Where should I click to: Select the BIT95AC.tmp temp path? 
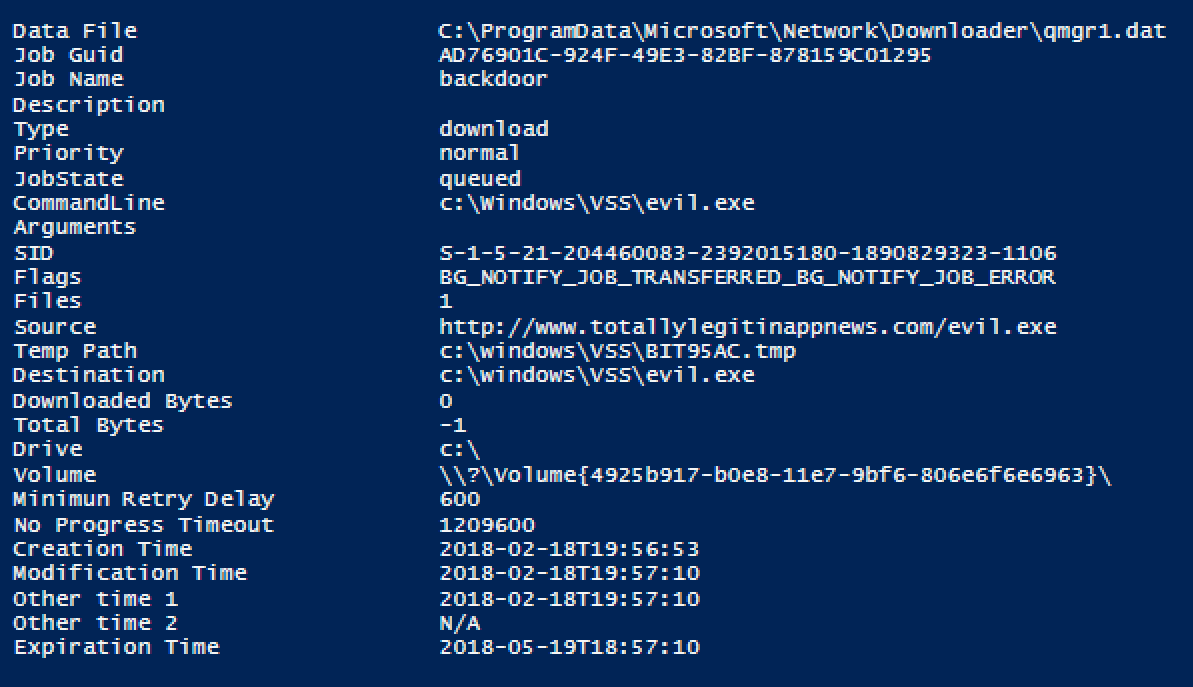[617, 351]
